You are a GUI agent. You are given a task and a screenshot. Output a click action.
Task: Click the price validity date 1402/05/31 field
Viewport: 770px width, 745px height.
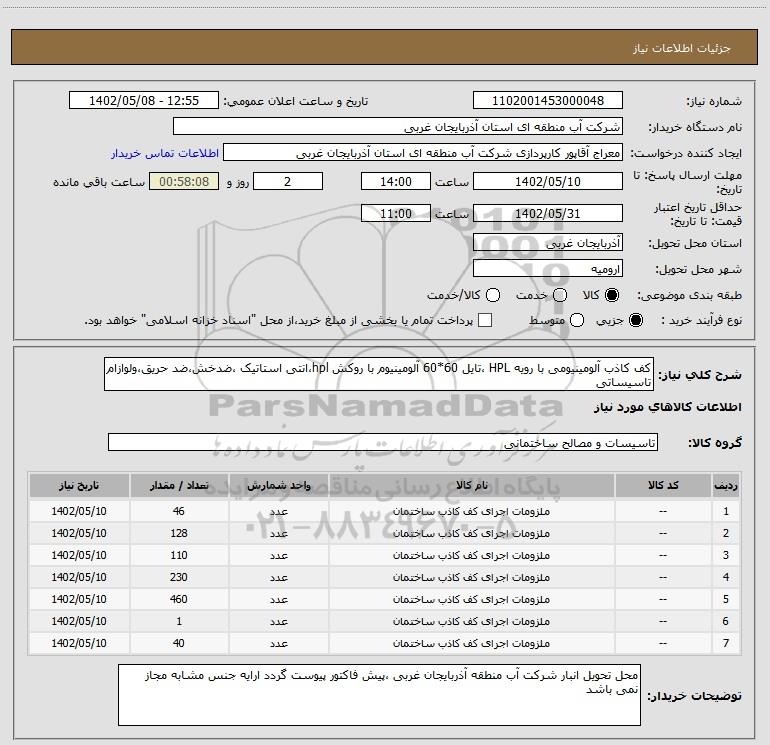pyautogui.click(x=548, y=213)
